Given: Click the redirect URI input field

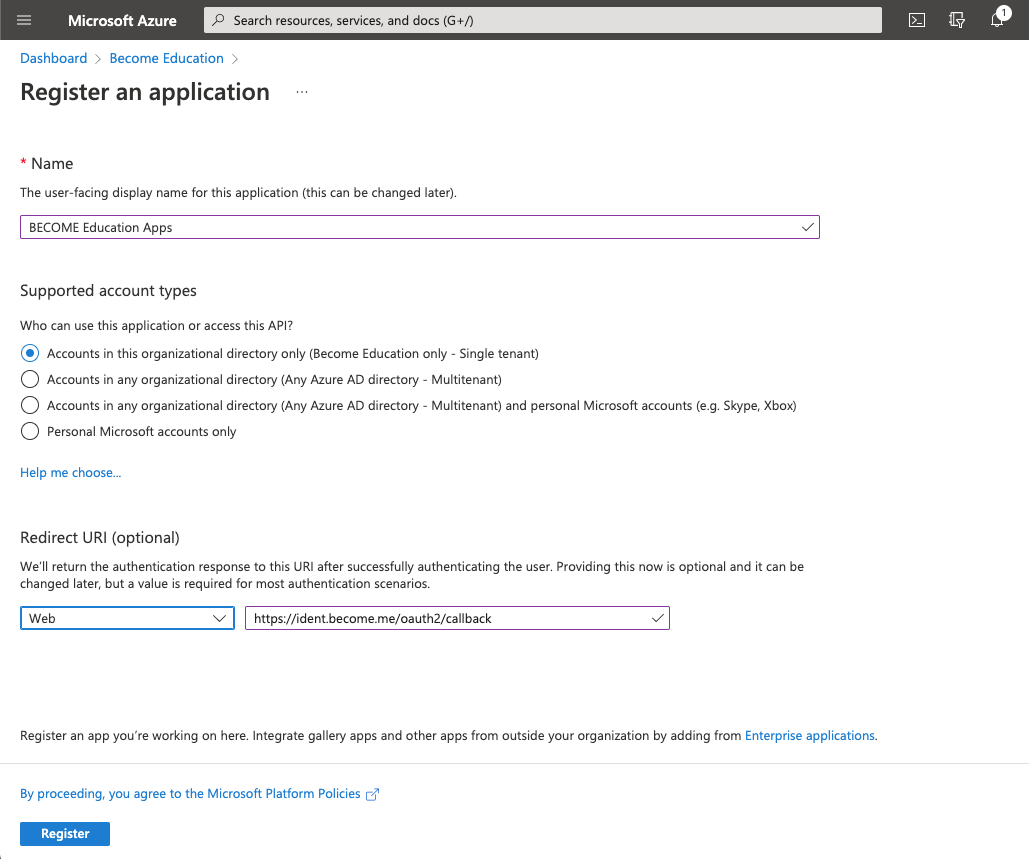Looking at the screenshot, I should tap(457, 618).
